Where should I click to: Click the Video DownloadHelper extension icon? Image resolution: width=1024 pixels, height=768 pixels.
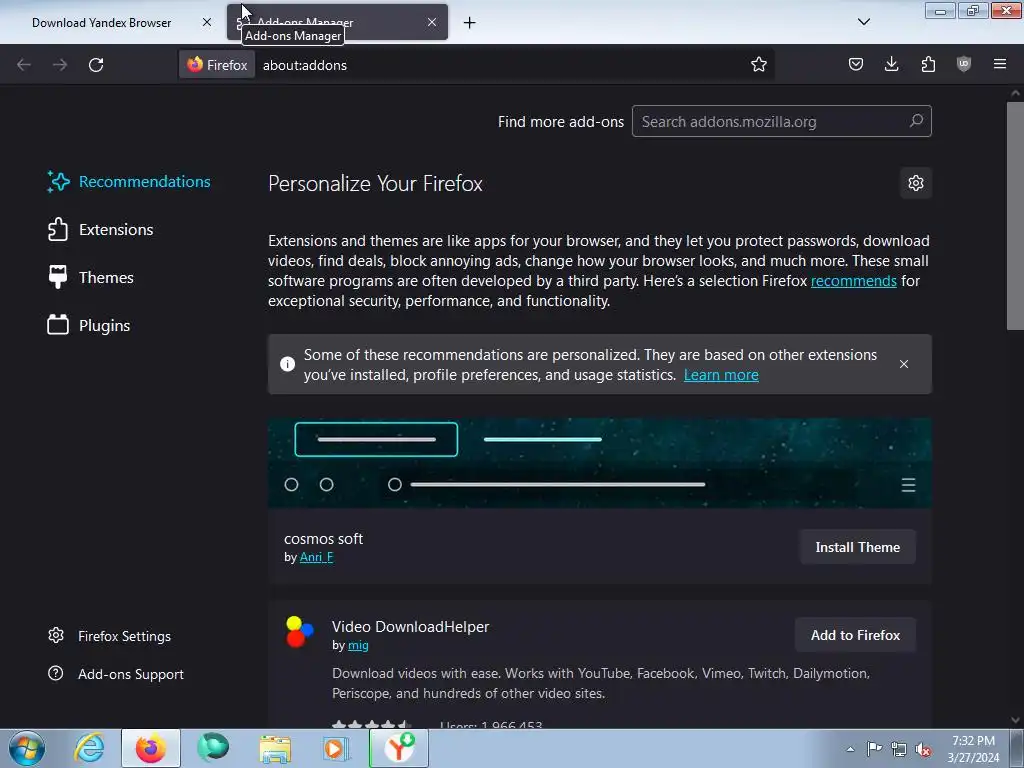[x=300, y=632]
